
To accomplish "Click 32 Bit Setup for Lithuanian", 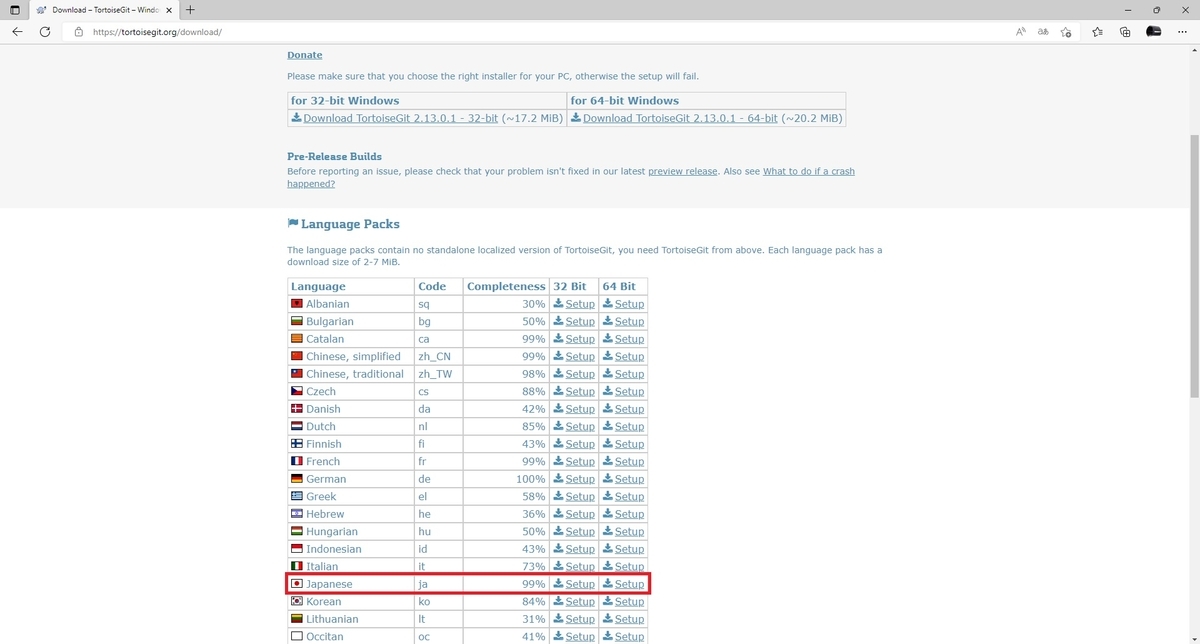I will click(574, 619).
